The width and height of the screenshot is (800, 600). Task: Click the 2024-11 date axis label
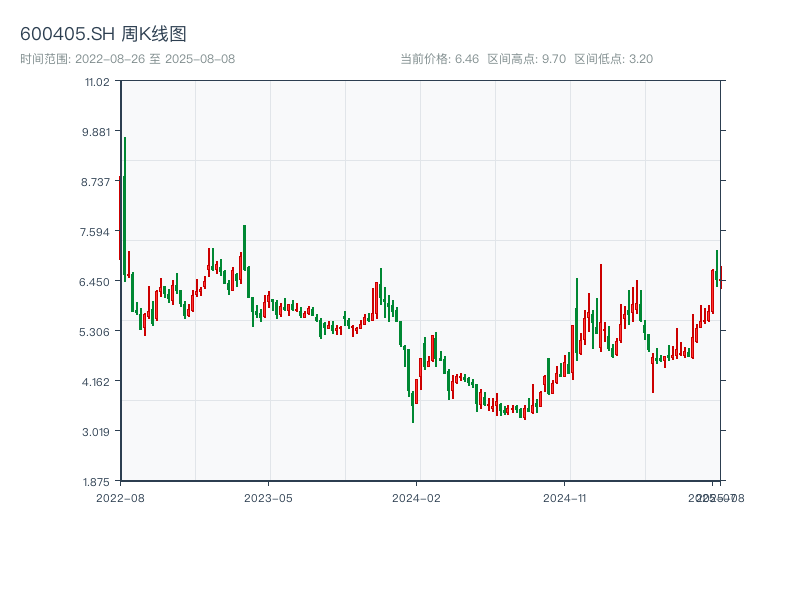(x=565, y=497)
